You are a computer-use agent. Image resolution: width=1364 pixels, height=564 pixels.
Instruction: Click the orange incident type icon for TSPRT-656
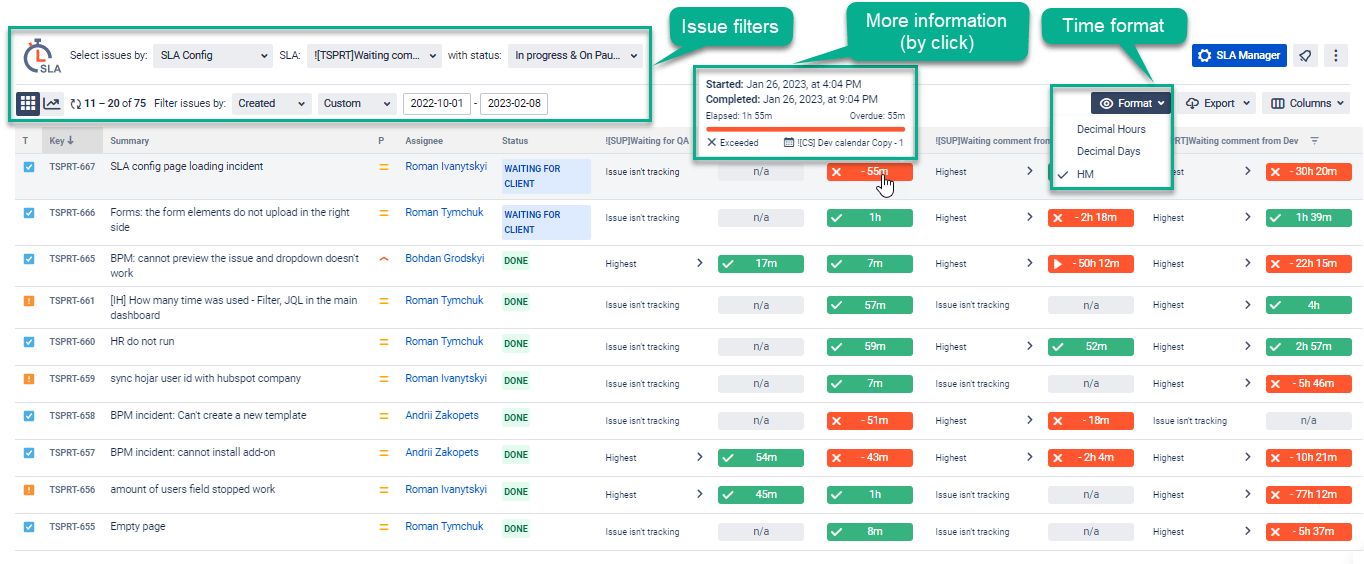(29, 490)
